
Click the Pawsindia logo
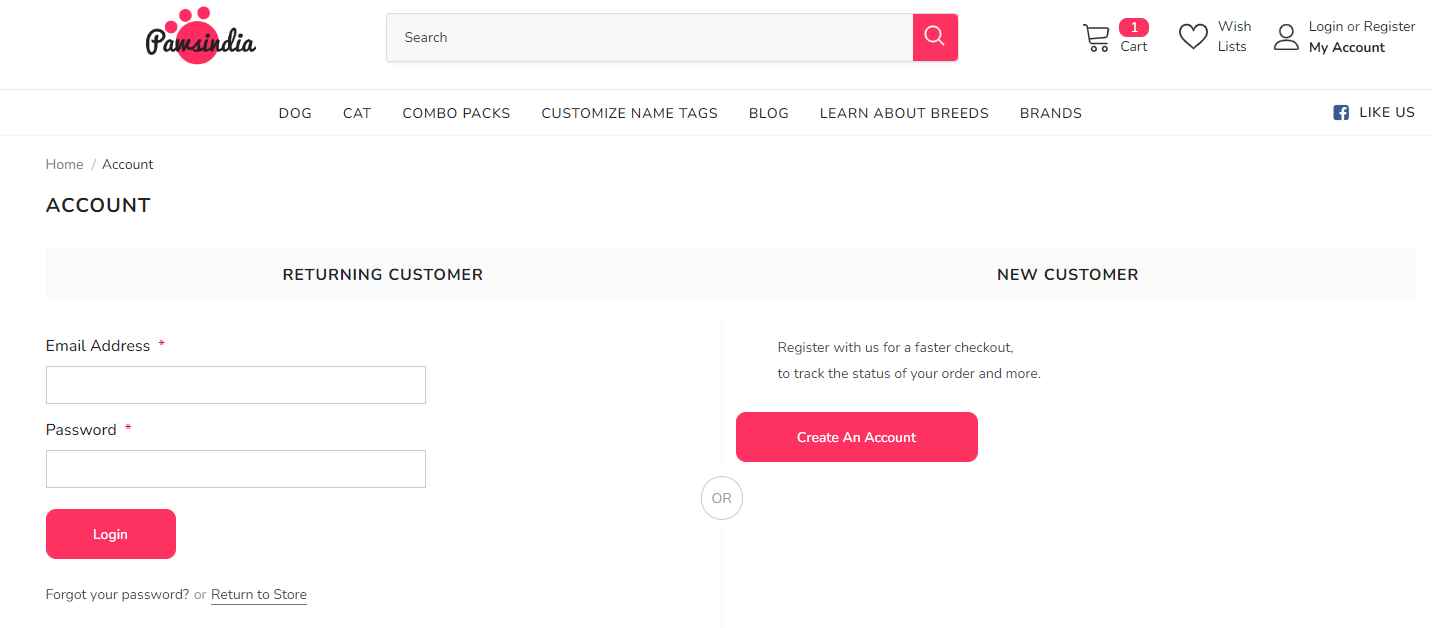pos(200,37)
